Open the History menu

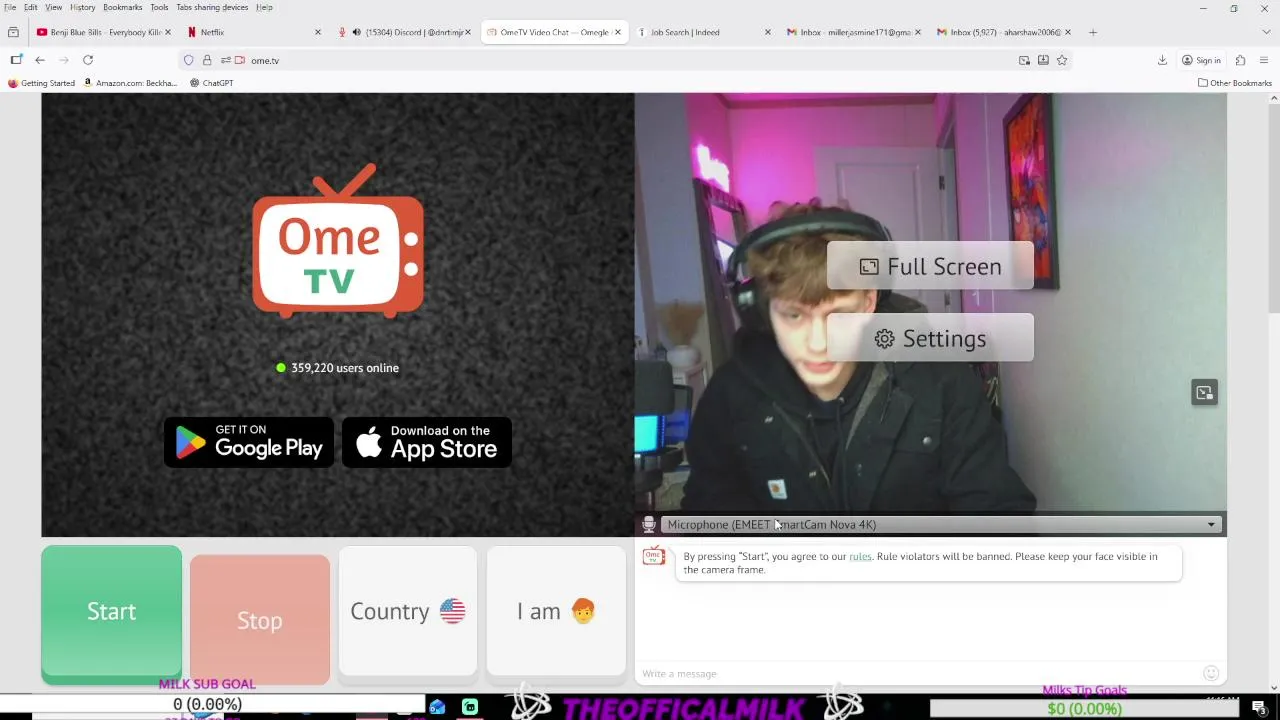pos(83,7)
